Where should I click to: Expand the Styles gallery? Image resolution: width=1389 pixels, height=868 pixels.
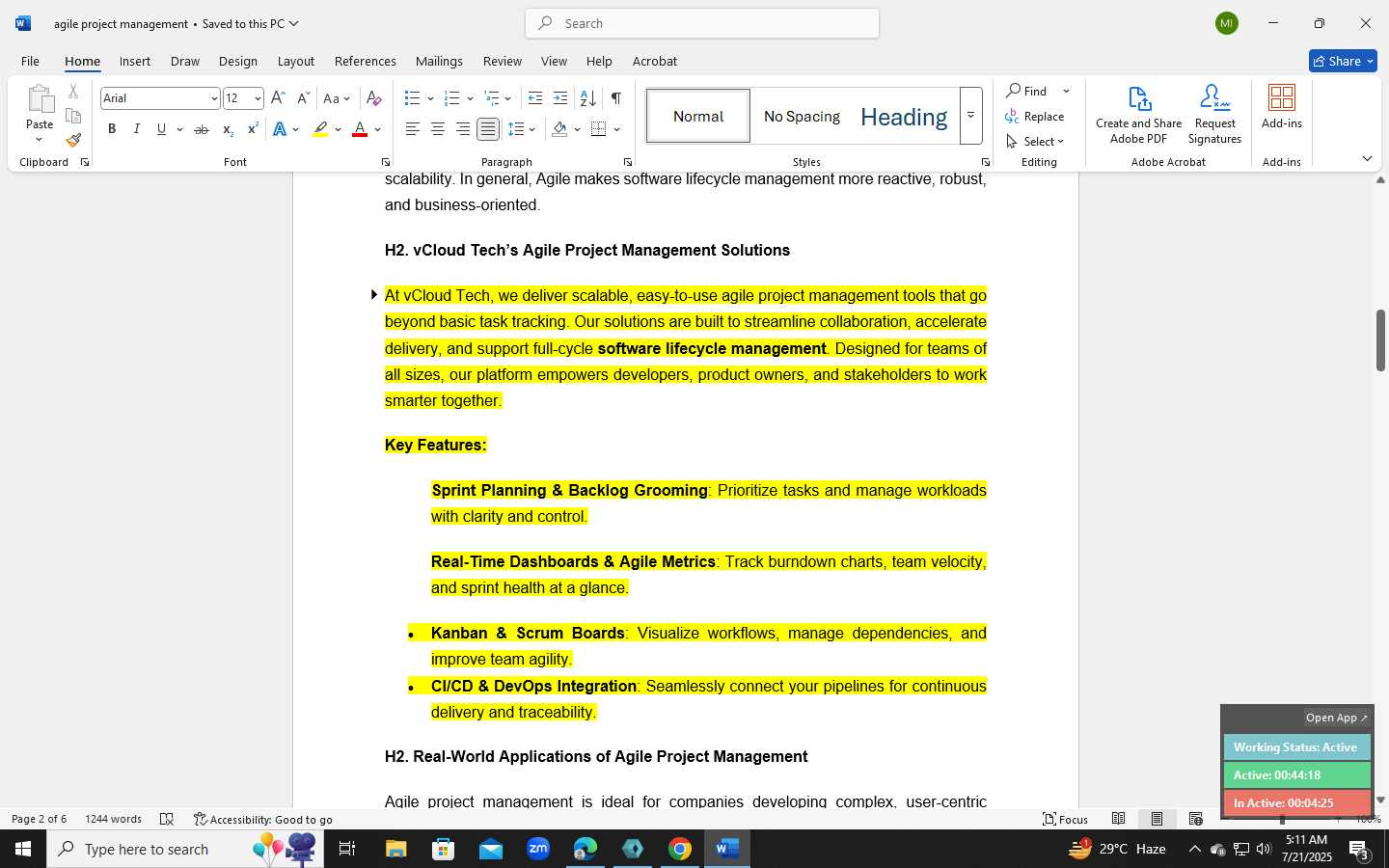971,116
